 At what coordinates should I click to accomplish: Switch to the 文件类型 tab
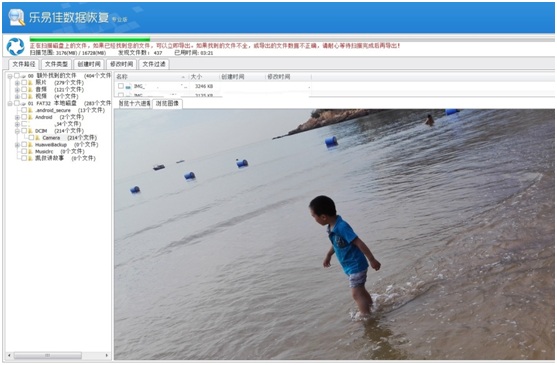coord(56,64)
